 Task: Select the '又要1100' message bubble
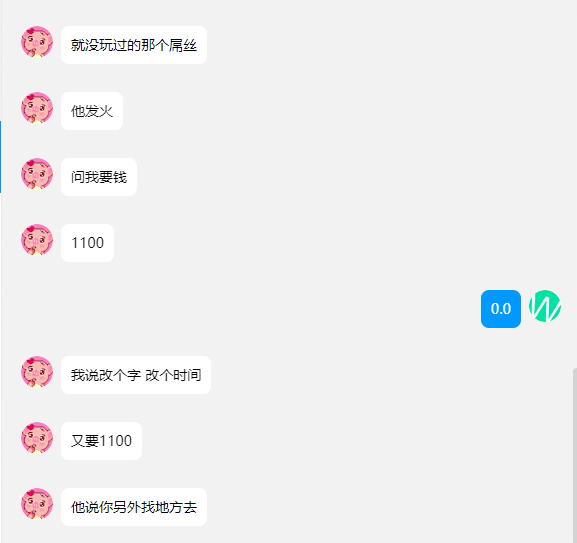coord(102,441)
